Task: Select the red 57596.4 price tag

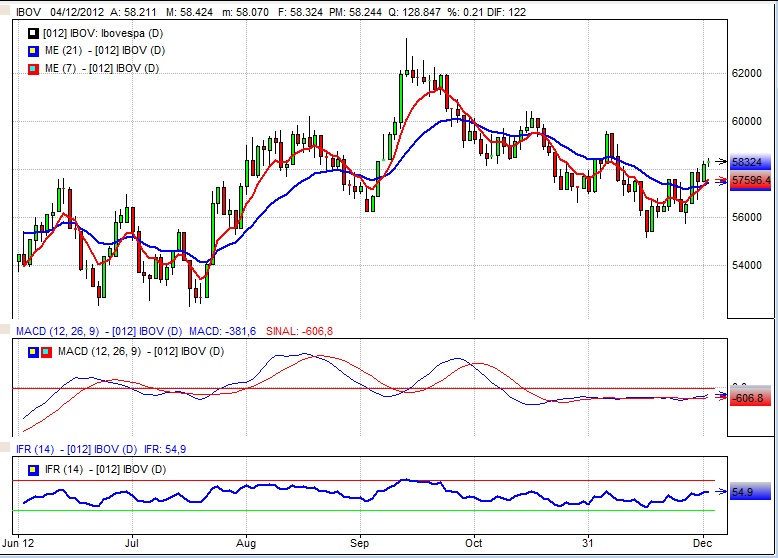Action: (750, 181)
